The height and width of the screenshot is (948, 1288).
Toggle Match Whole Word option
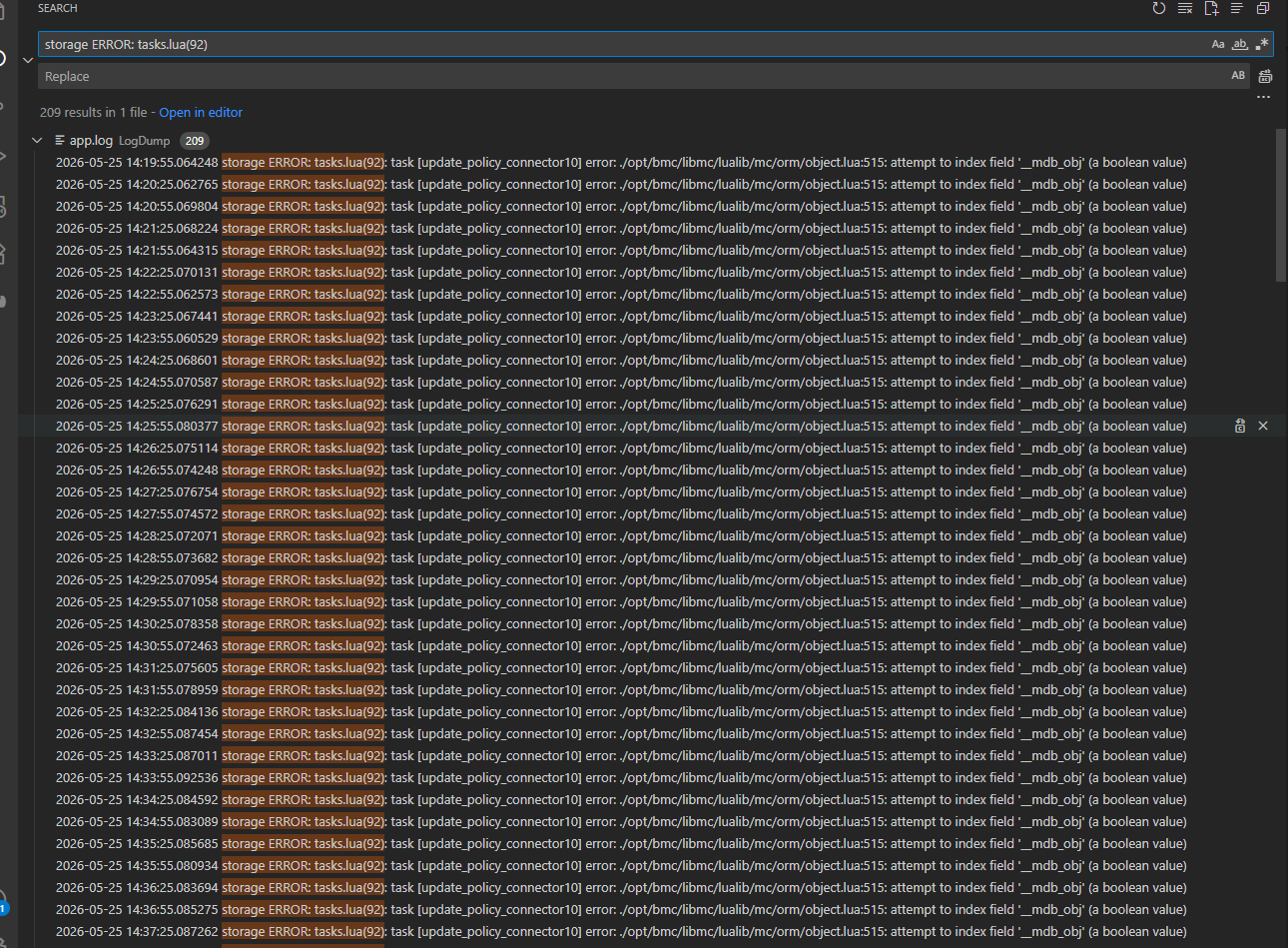click(1240, 44)
